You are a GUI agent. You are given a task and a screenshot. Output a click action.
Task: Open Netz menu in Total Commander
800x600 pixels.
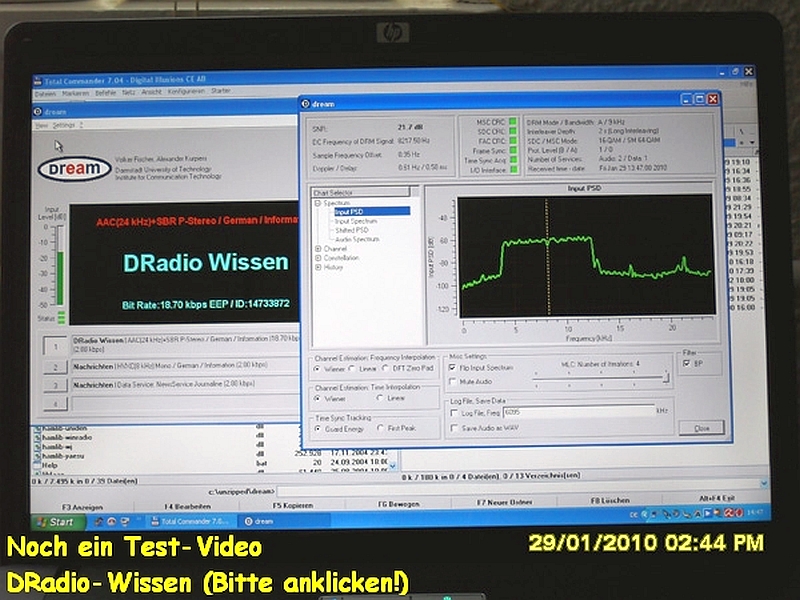(x=129, y=92)
